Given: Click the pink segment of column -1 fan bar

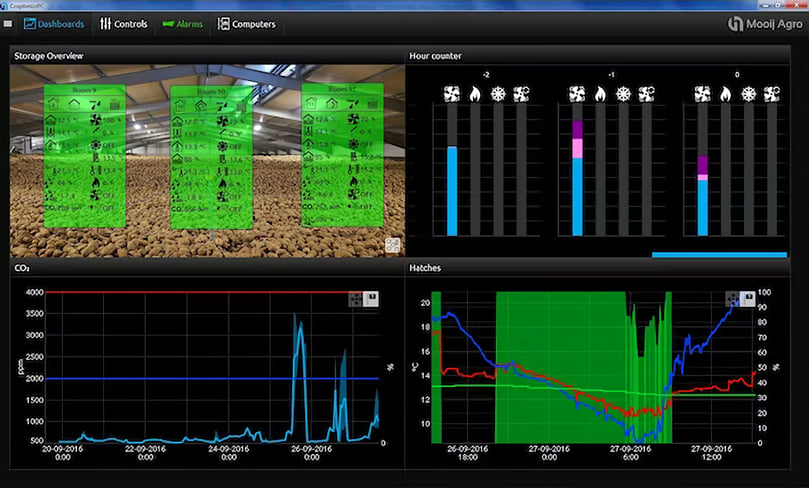Looking at the screenshot, I should point(577,149).
